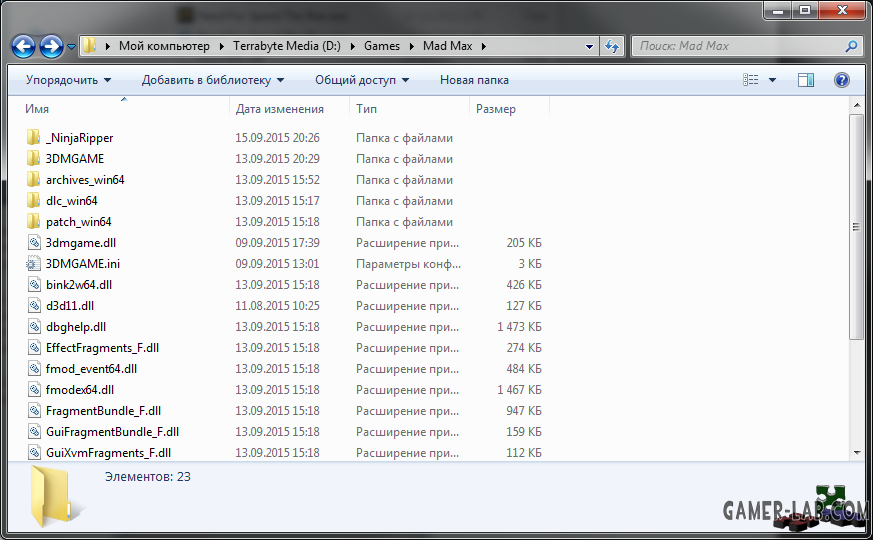873x540 pixels.
Task: Select the dbghelp.dll file icon
Action: click(x=34, y=326)
